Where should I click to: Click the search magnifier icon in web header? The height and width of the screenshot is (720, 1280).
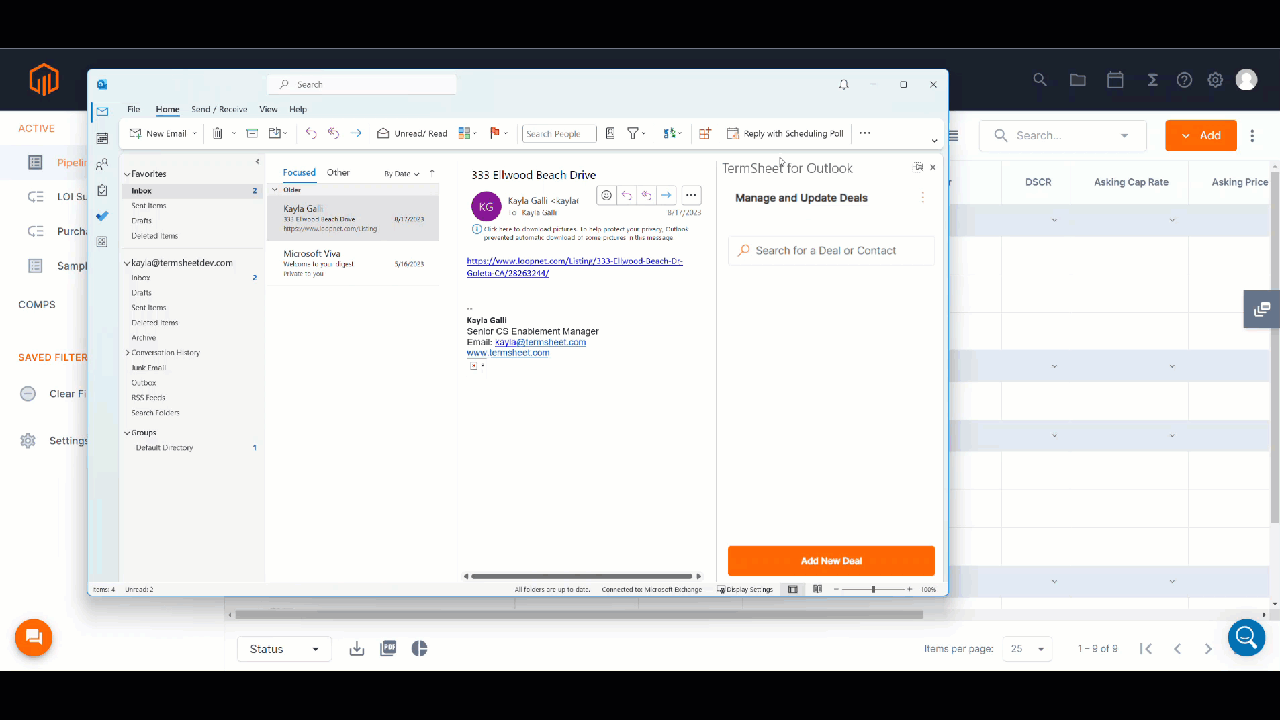point(1040,80)
